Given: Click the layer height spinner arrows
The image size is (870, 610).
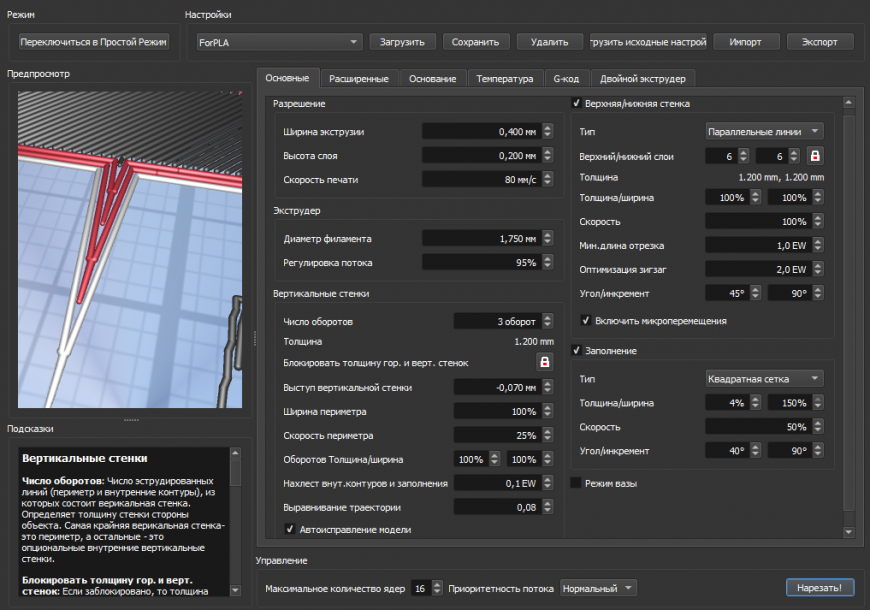Looking at the screenshot, I should click(x=548, y=155).
